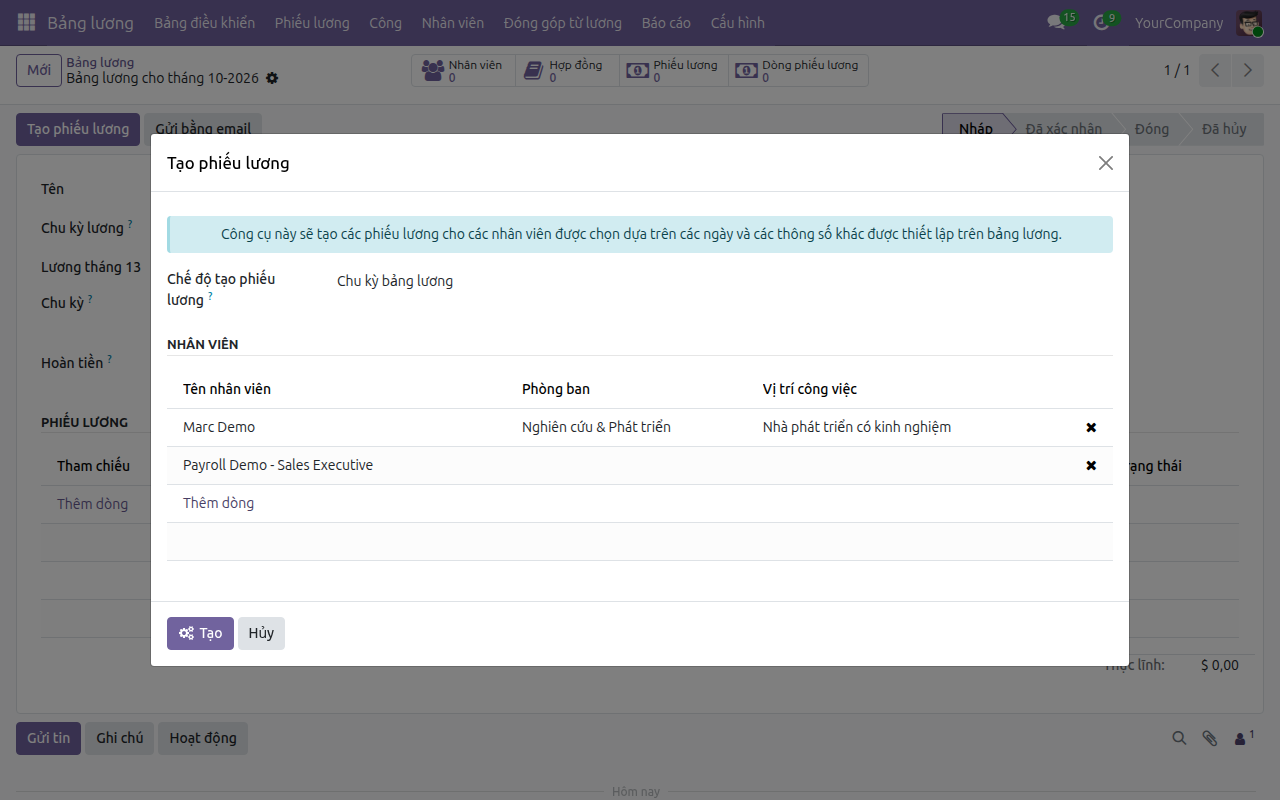The height and width of the screenshot is (800, 1280).
Task: Remove Payroll Demo - Sales Executive row
Action: tap(1091, 465)
